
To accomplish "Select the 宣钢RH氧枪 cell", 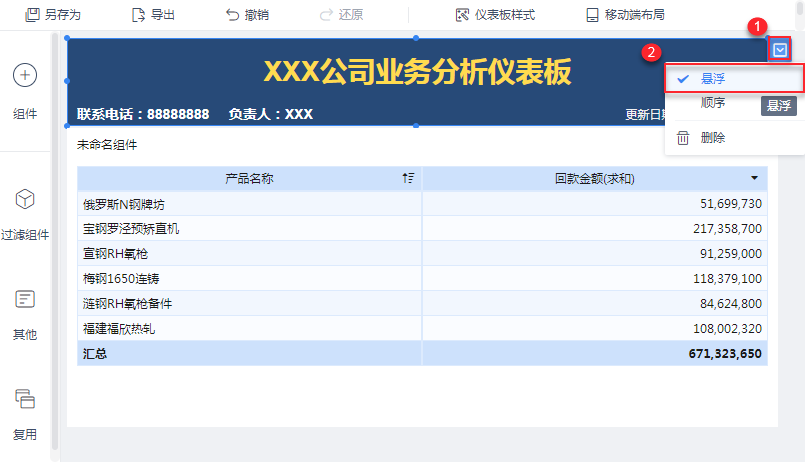I will (x=250, y=254).
